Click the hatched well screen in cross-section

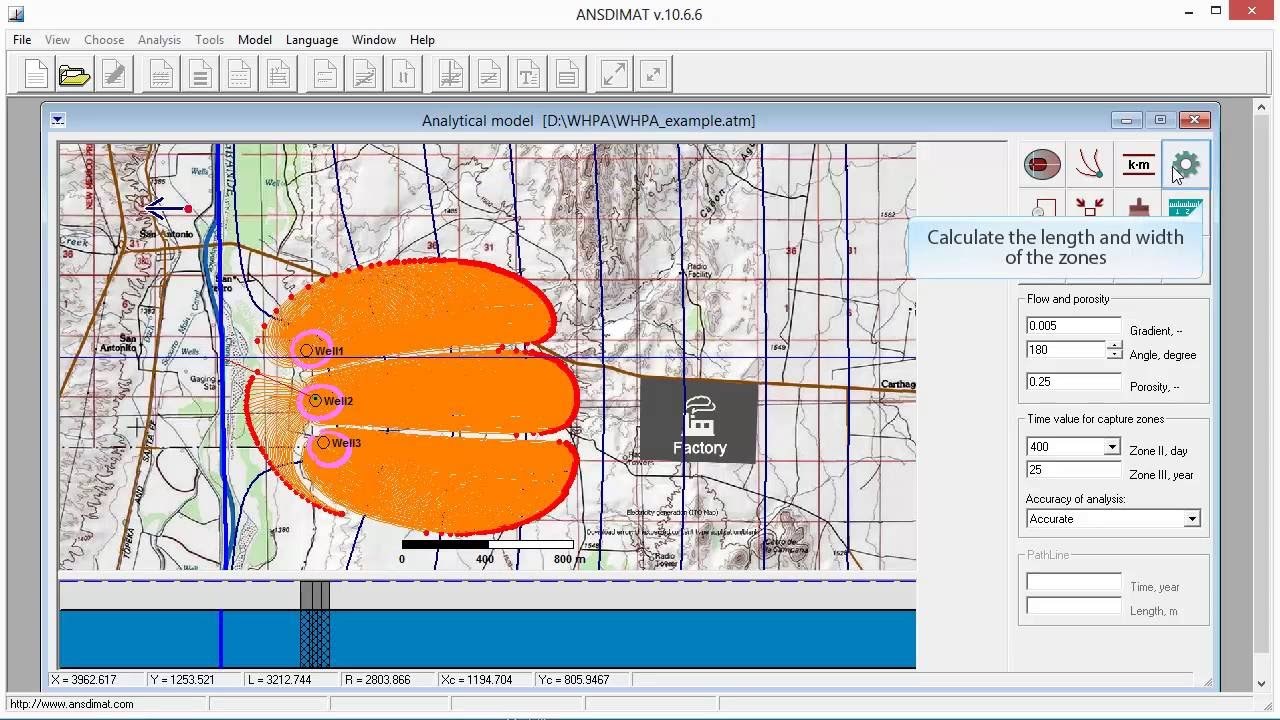point(315,639)
